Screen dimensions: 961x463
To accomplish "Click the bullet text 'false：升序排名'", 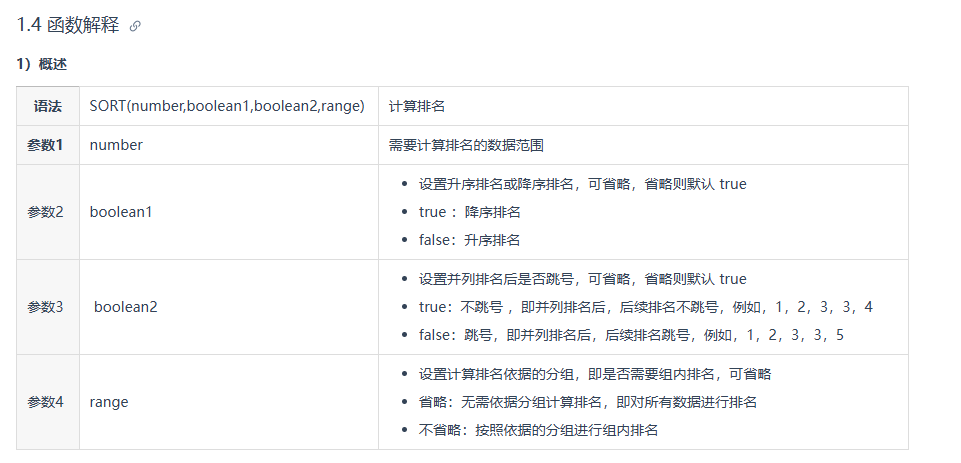I will (x=469, y=240).
